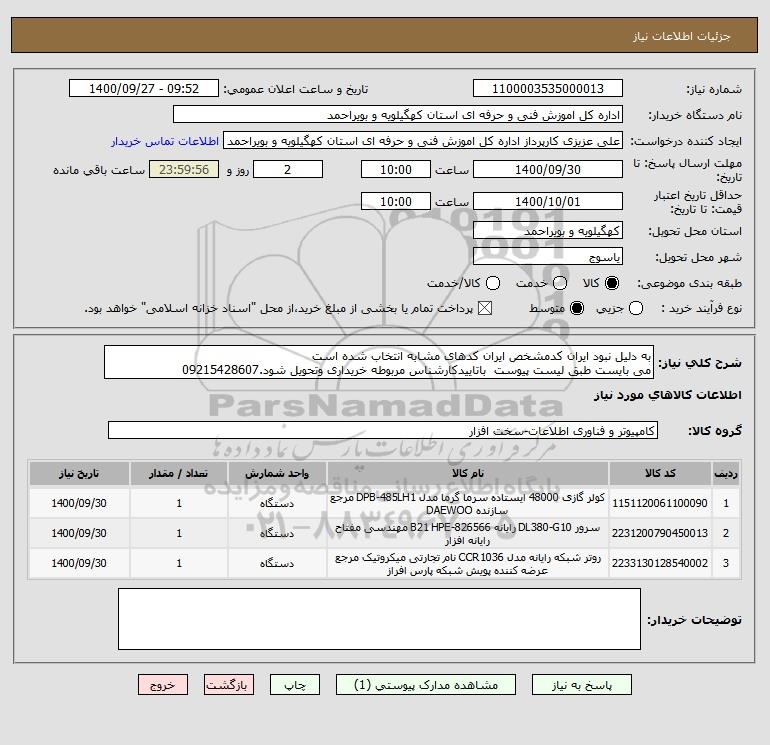Click the نام دستگاه خریدار field
This screenshot has height=745, width=770.
tap(398, 115)
